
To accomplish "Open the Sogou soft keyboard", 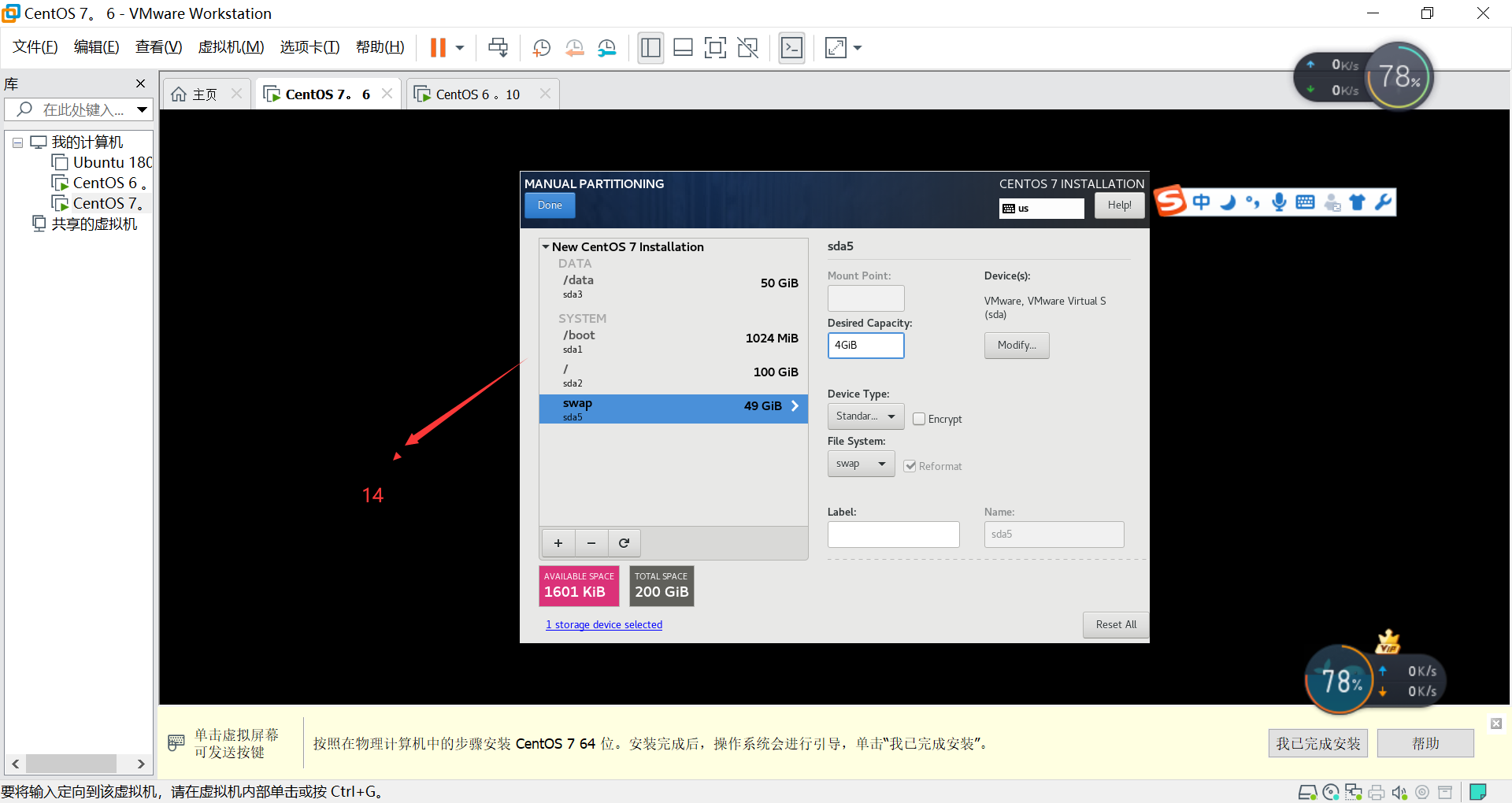I will click(x=1305, y=202).
